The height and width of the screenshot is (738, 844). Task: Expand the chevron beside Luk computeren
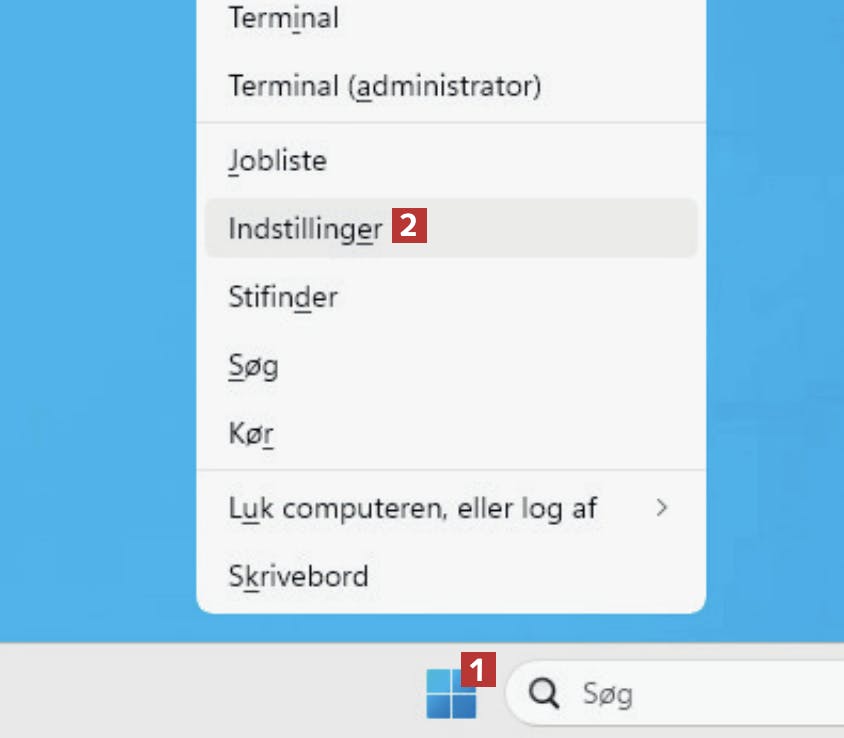click(660, 508)
